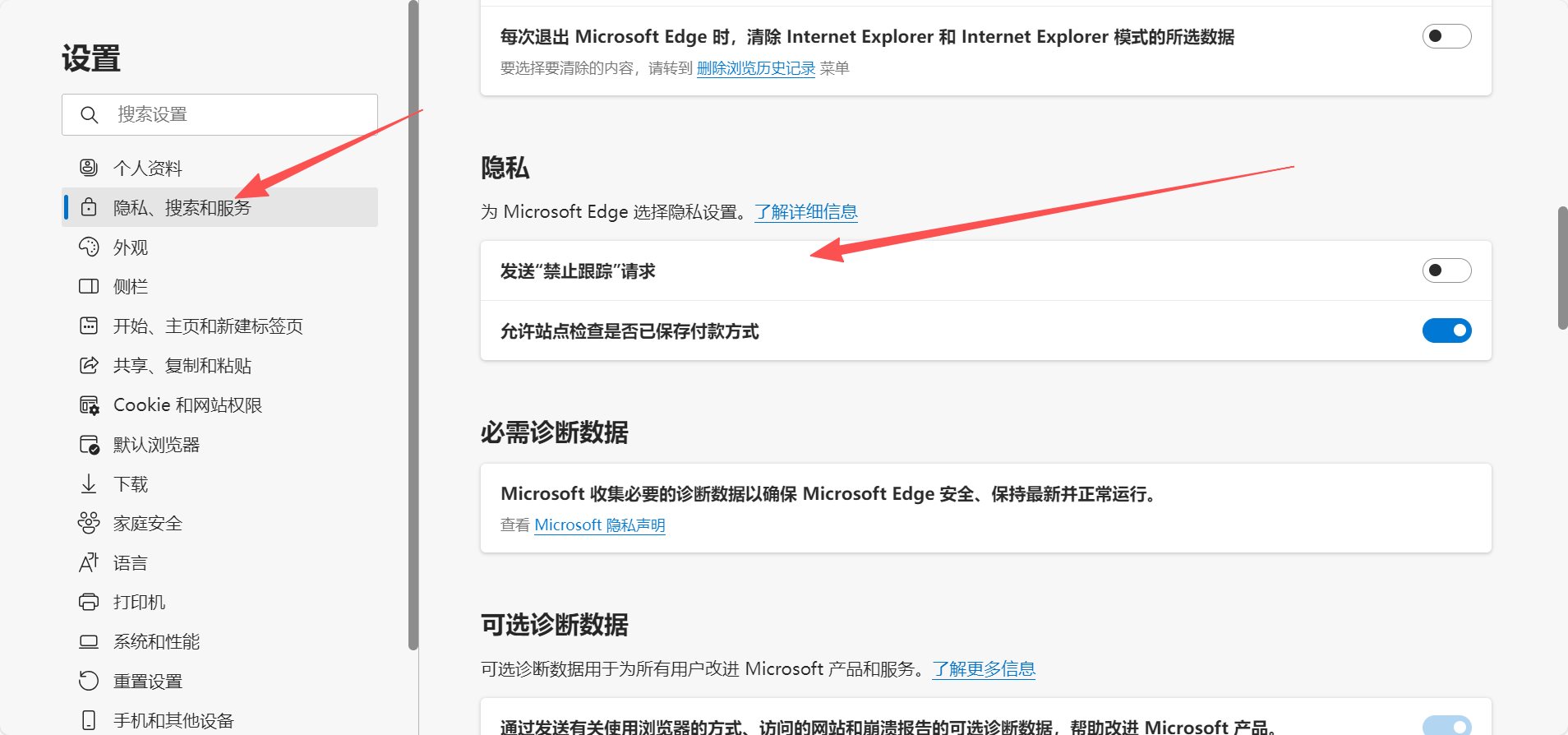This screenshot has height=735, width=1568.
Task: Click the Family safety (家庭安全) icon
Action: point(89,523)
